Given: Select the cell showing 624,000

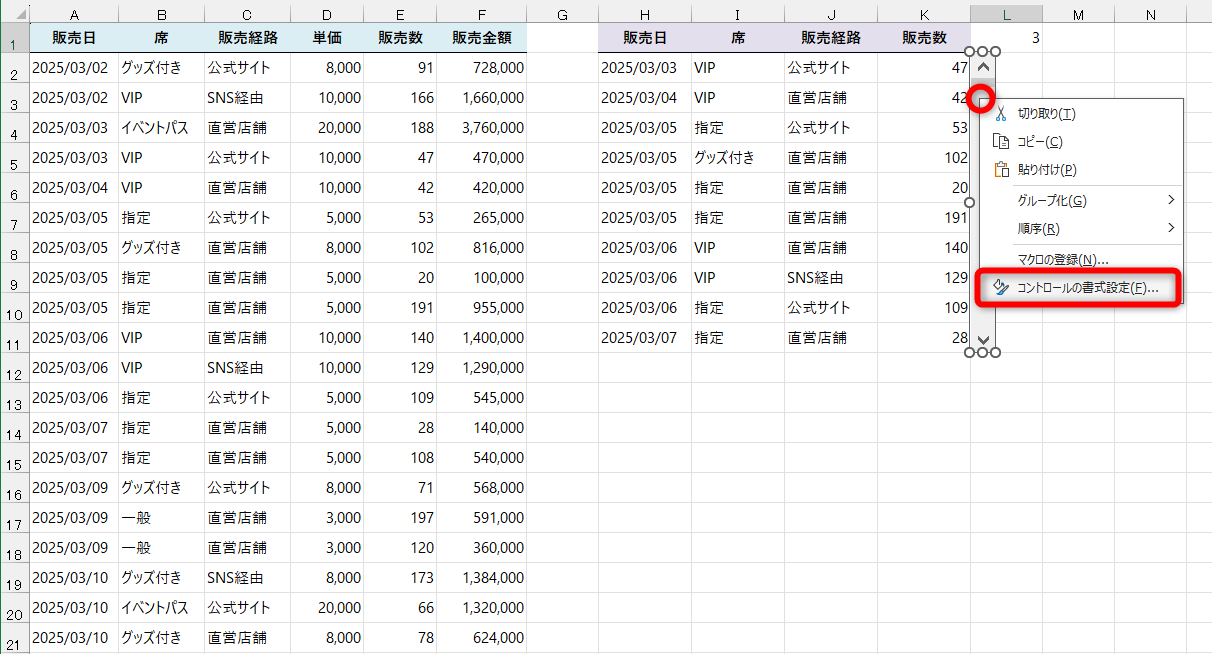Looking at the screenshot, I should click(482, 638).
